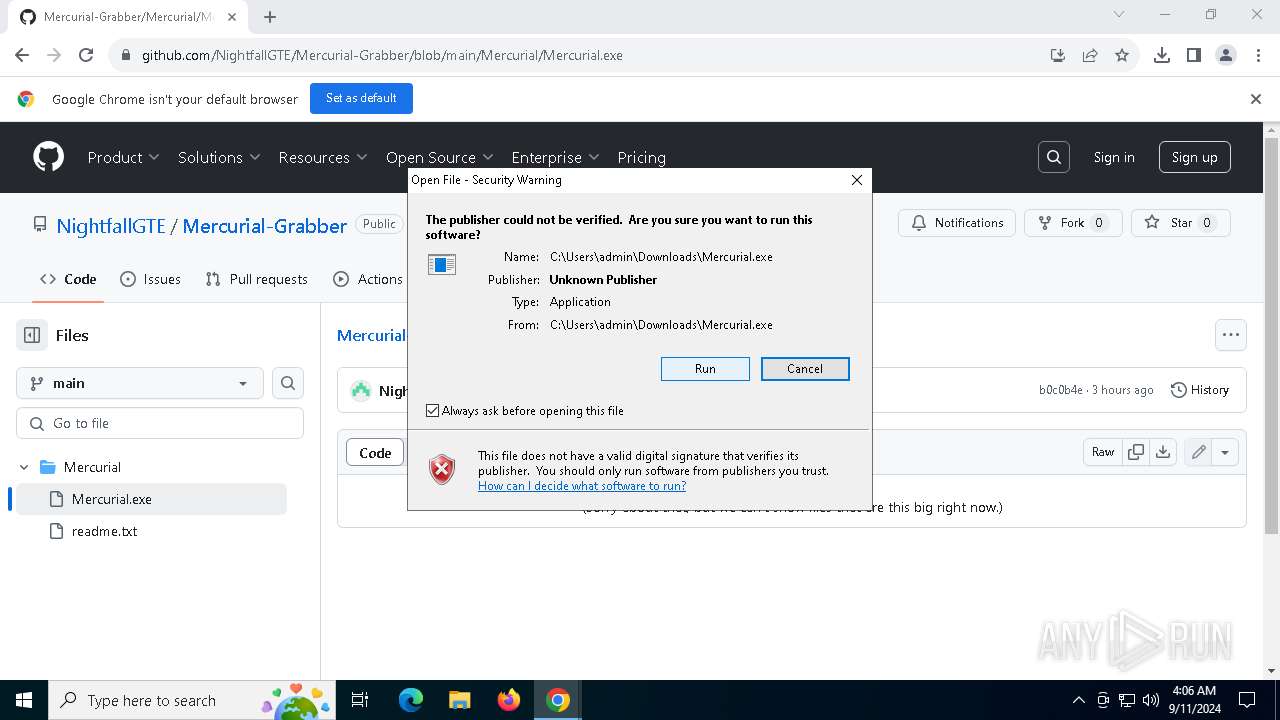
Task: Launch Firefox from taskbar
Action: click(508, 700)
